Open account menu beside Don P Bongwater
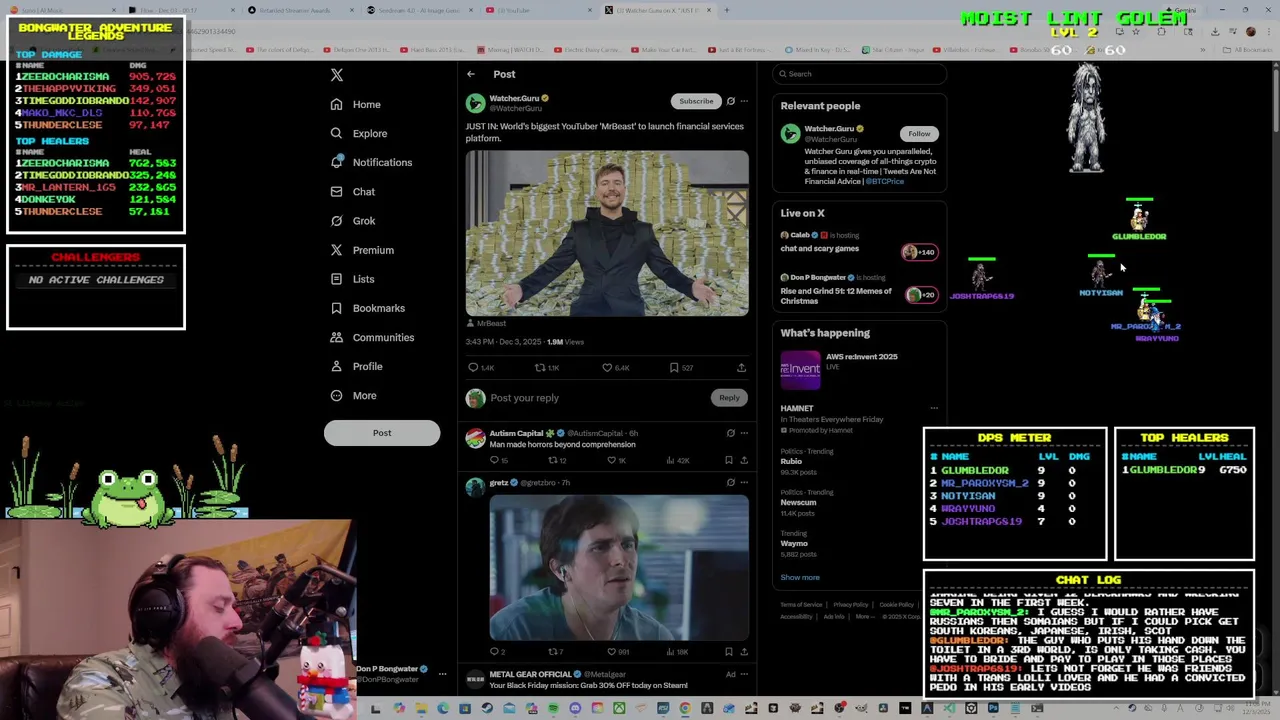 tap(442, 674)
